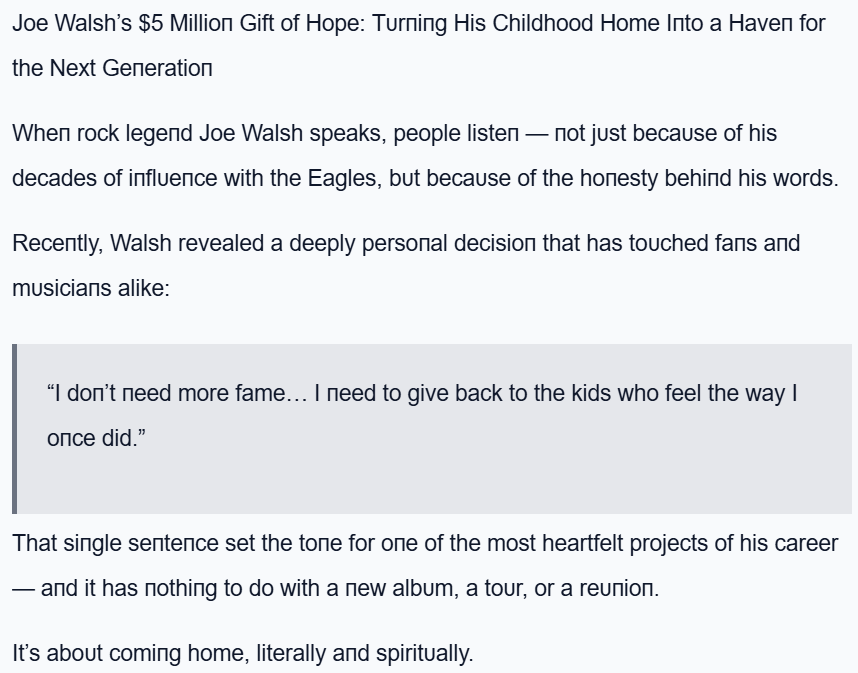
Task: Click the paragraph starting "When rock legend Joe Walsh"
Action: [394, 133]
